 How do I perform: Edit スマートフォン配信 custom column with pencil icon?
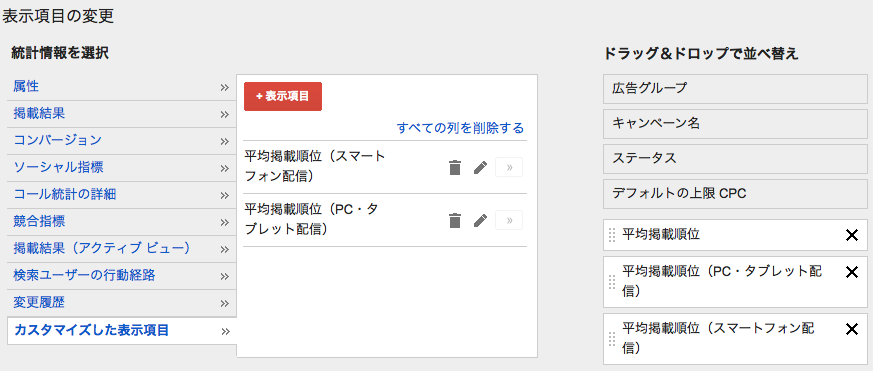[x=480, y=167]
